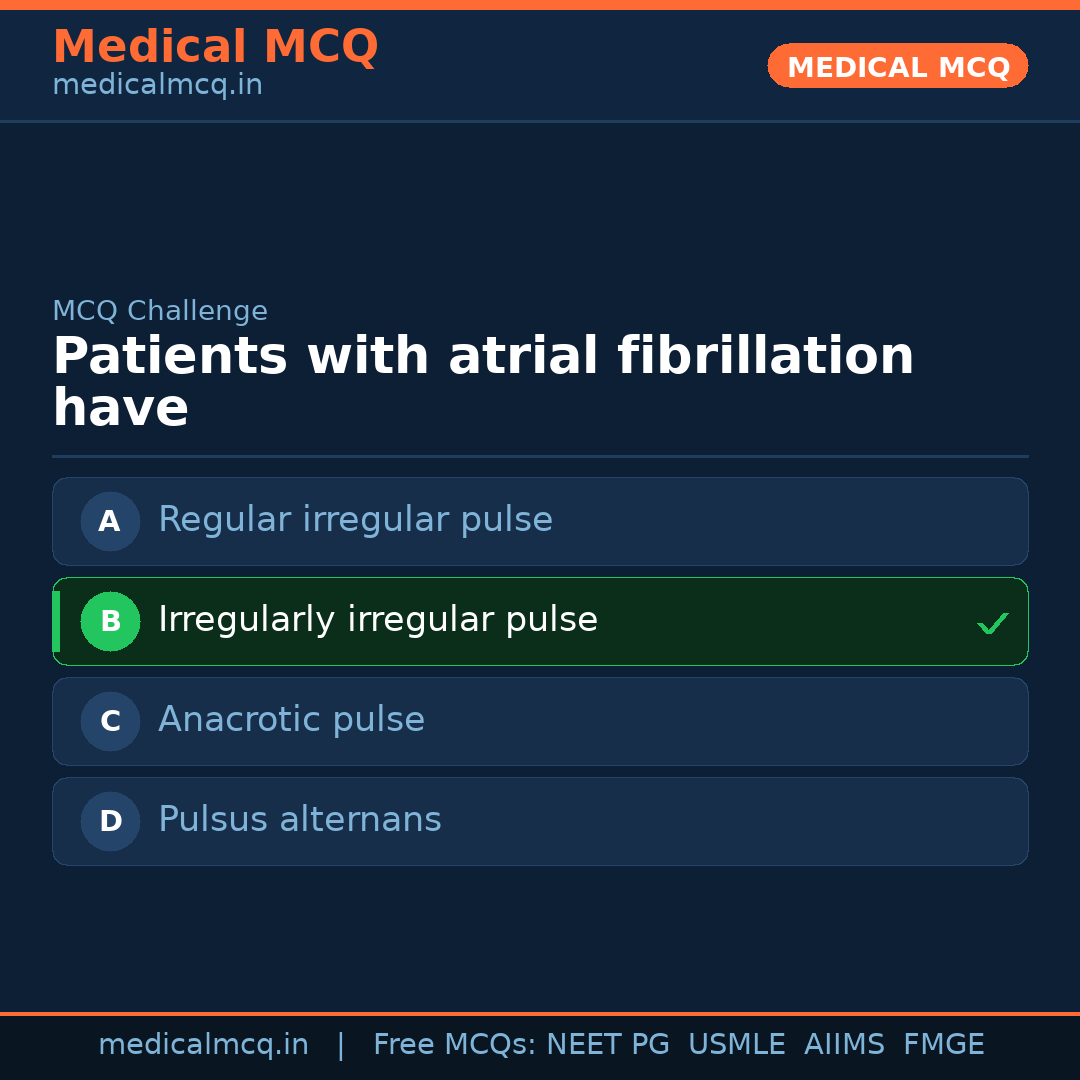The image size is (1080, 1080).
Task: Select the green letter B option circle
Action: (x=110, y=621)
